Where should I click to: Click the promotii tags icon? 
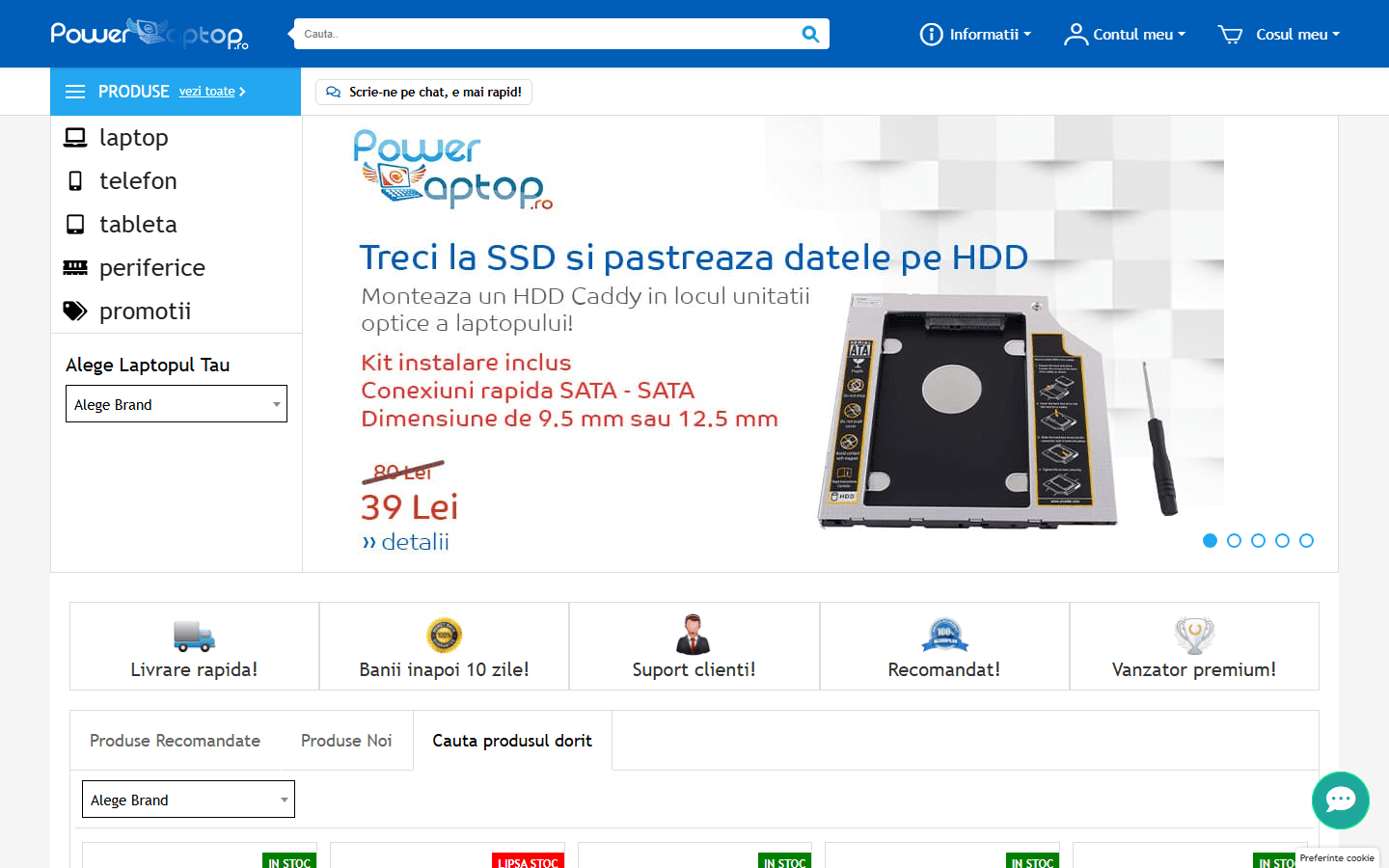75,311
